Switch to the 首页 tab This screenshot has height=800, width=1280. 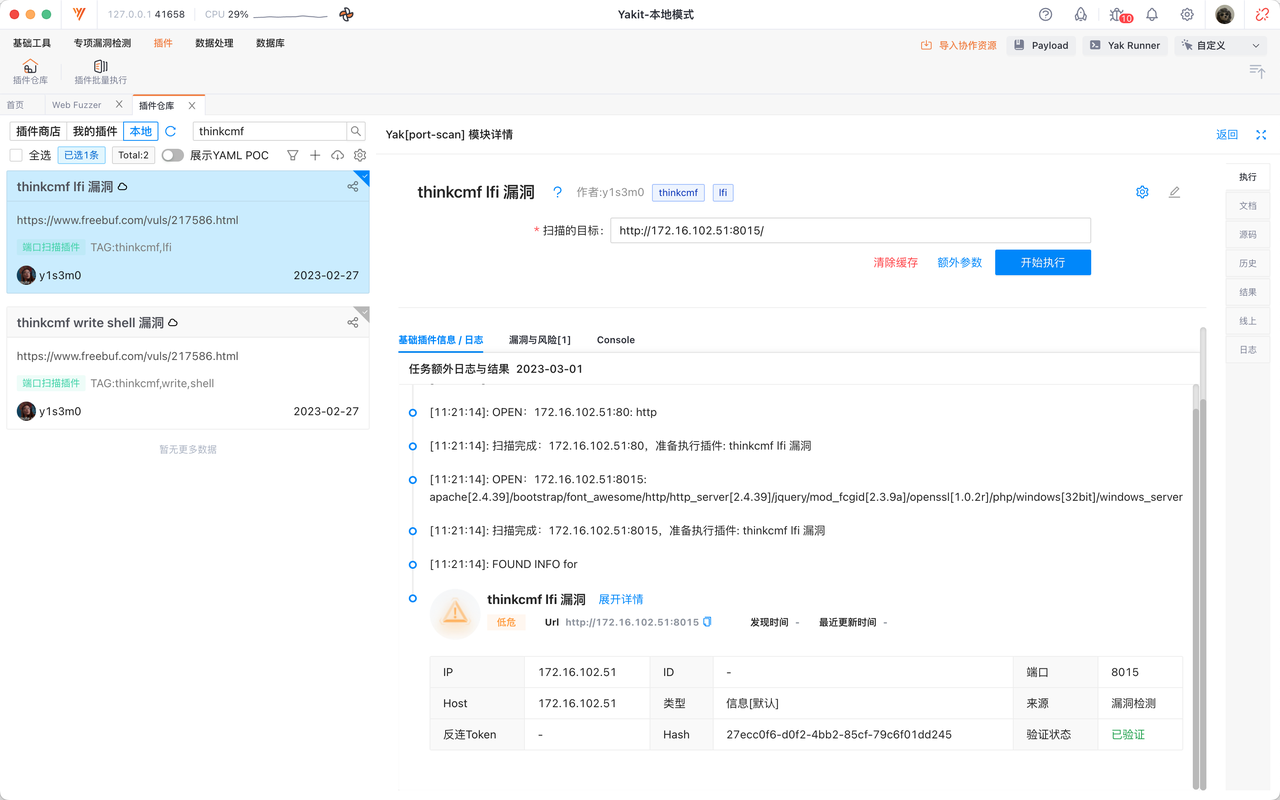(15, 105)
